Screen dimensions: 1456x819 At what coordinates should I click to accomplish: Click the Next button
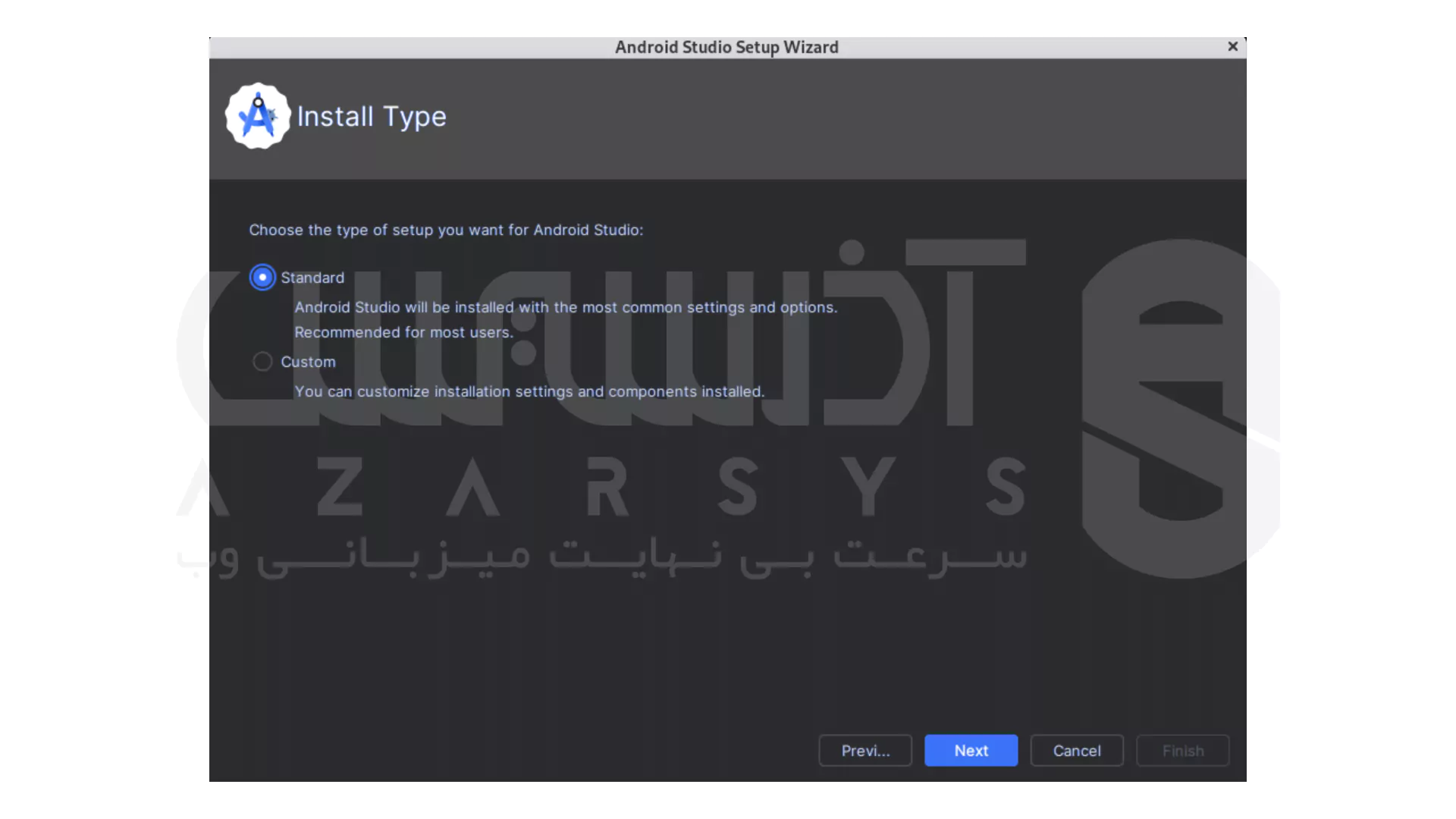tap(971, 751)
